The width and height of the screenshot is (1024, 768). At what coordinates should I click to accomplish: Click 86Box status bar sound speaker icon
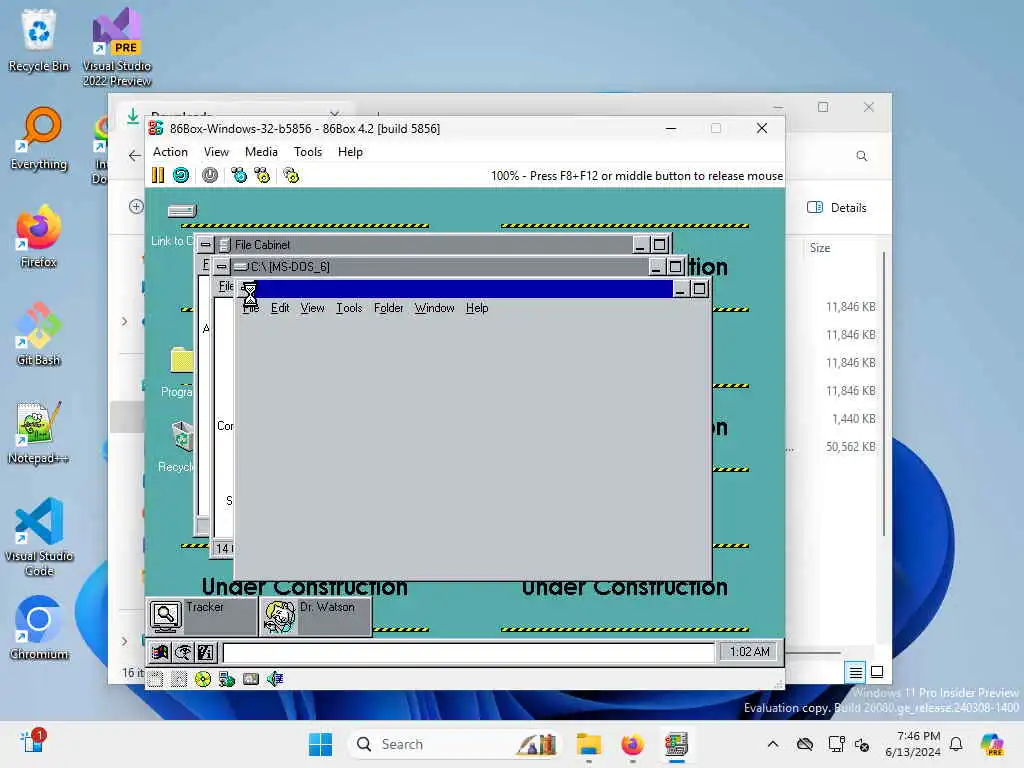click(x=275, y=679)
